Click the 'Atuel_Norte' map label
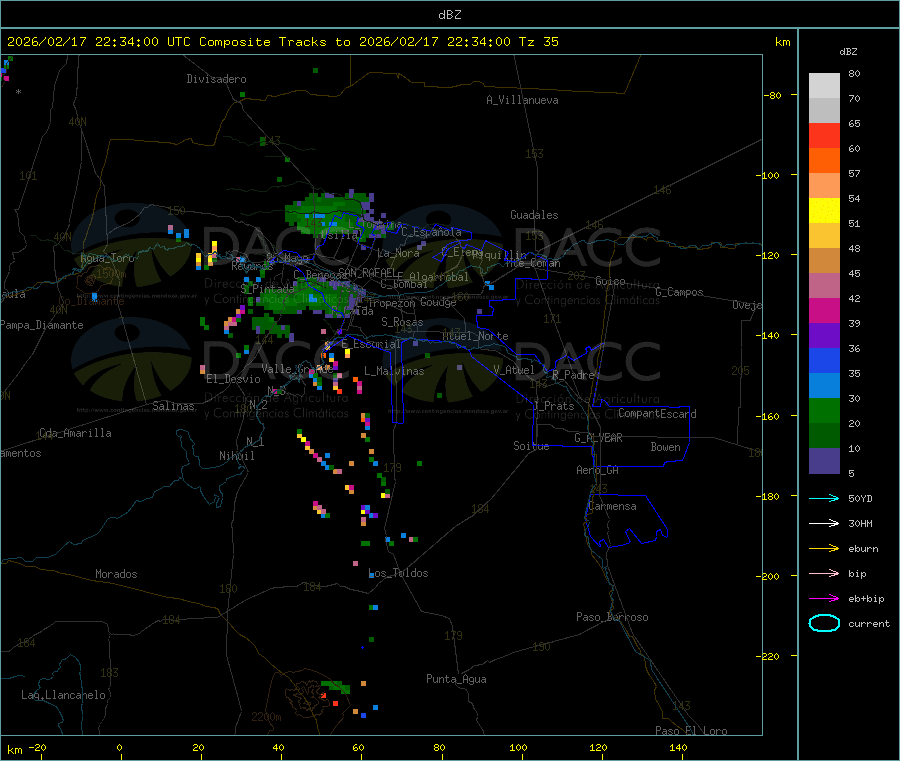The height and width of the screenshot is (761, 900). [x=475, y=336]
